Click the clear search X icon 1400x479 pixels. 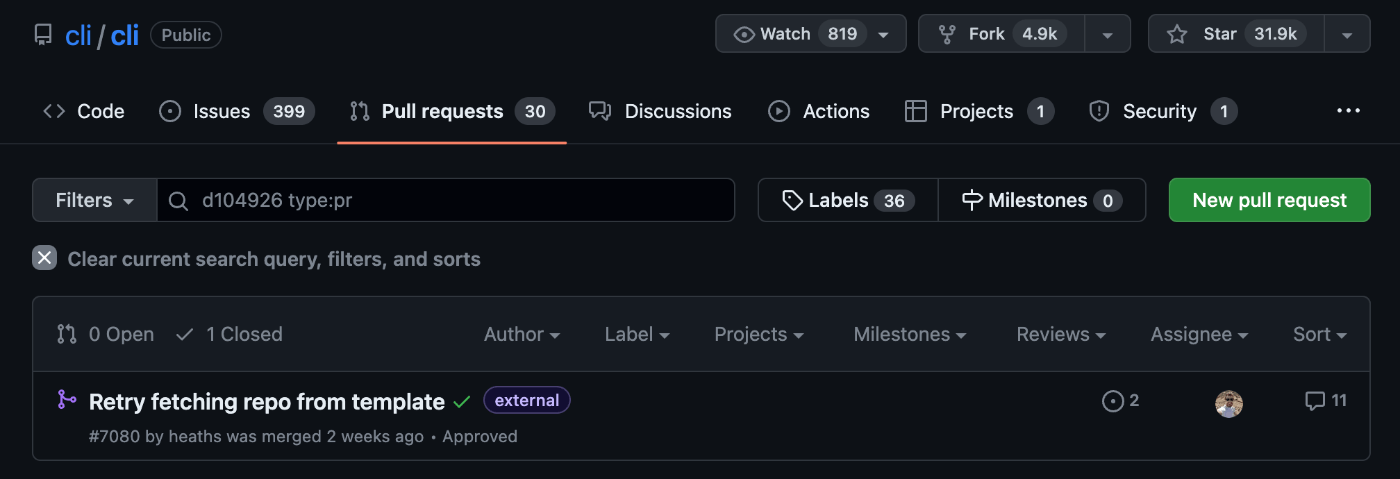(x=45, y=258)
